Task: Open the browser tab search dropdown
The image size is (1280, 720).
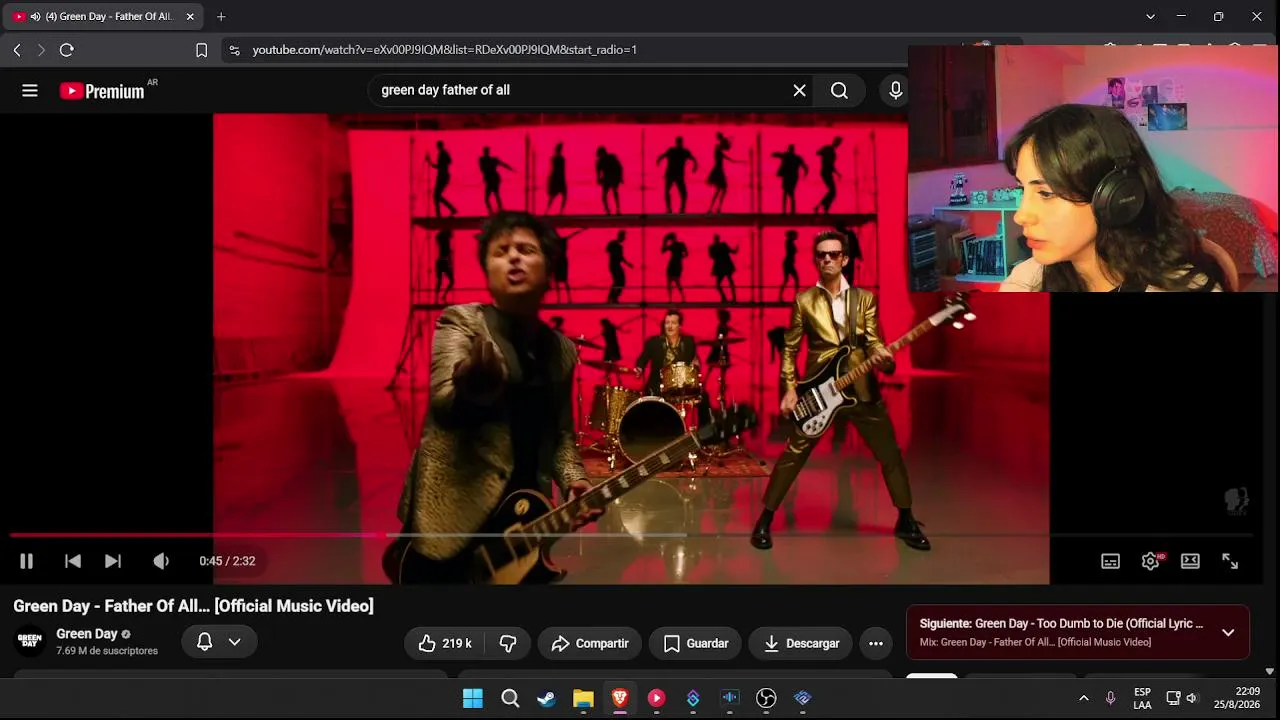Action: (x=1150, y=17)
